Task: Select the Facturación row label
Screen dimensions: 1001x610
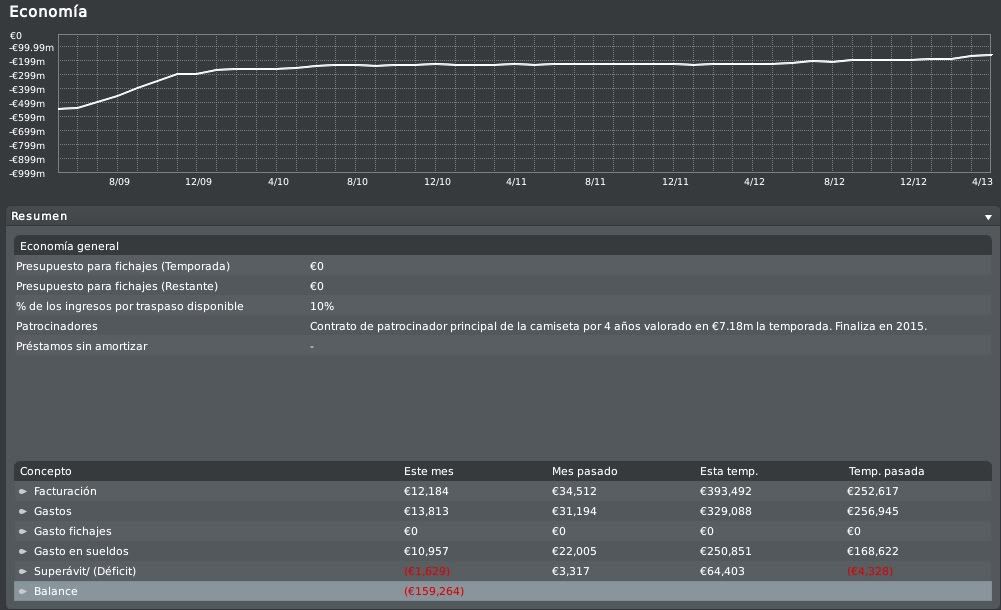Action: tap(65, 491)
